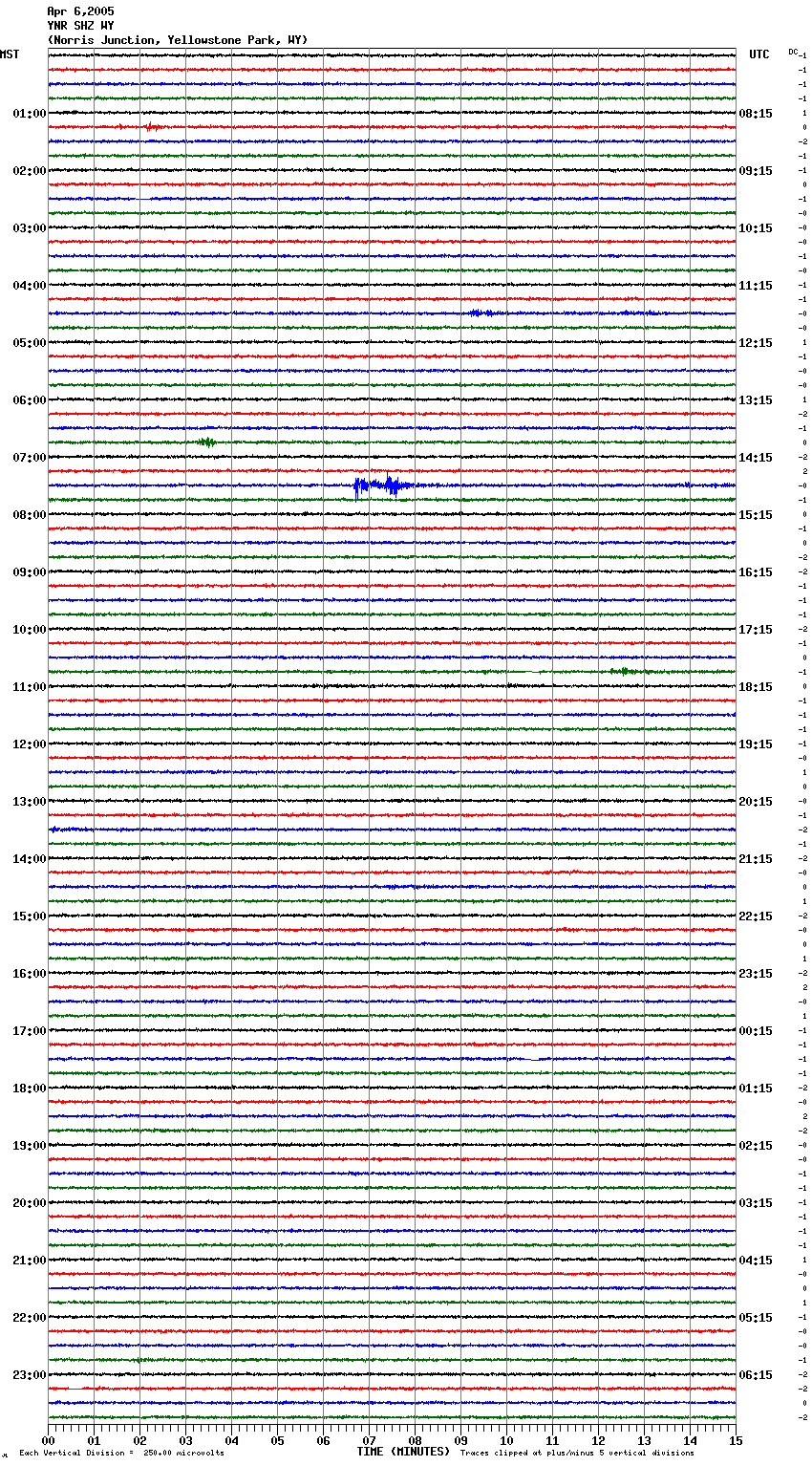Click the UTC label '00:15'

point(756,1031)
